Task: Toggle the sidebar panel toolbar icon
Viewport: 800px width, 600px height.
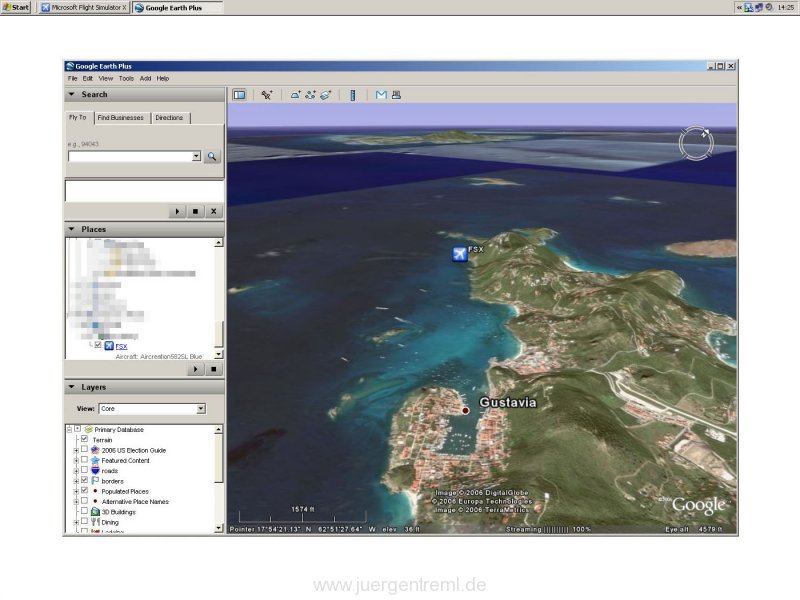Action: pyautogui.click(x=239, y=95)
